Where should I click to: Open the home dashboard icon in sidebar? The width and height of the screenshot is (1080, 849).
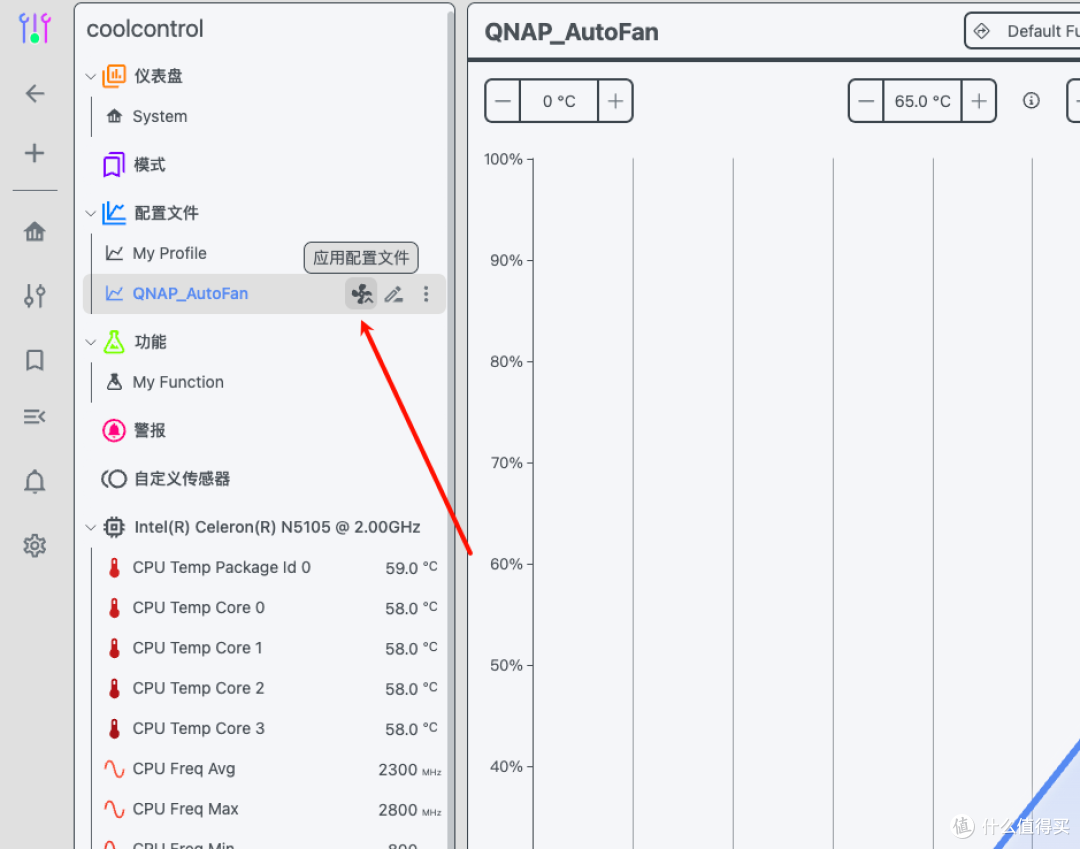click(x=35, y=232)
